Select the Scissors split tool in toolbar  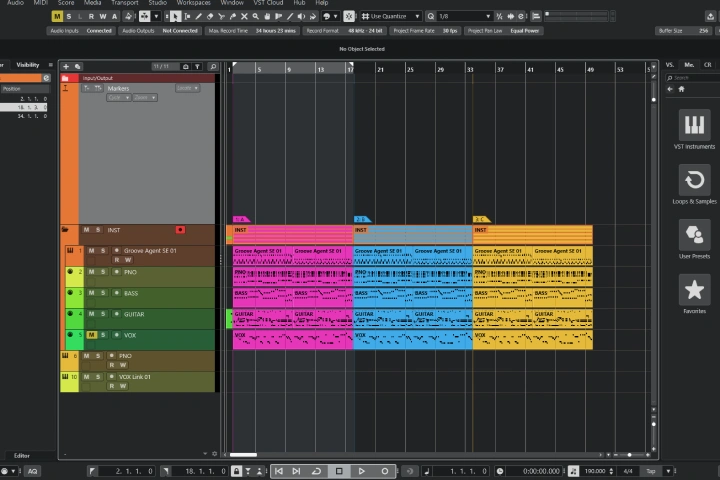pos(221,16)
